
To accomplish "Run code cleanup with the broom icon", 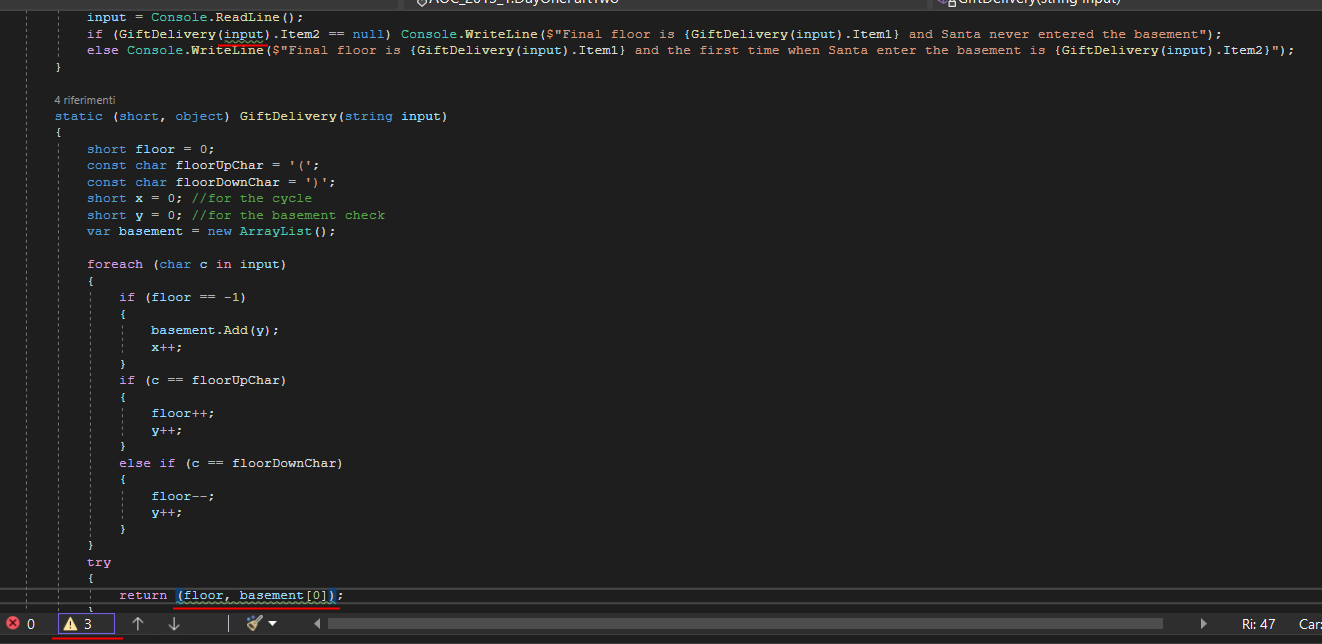I will [x=254, y=623].
